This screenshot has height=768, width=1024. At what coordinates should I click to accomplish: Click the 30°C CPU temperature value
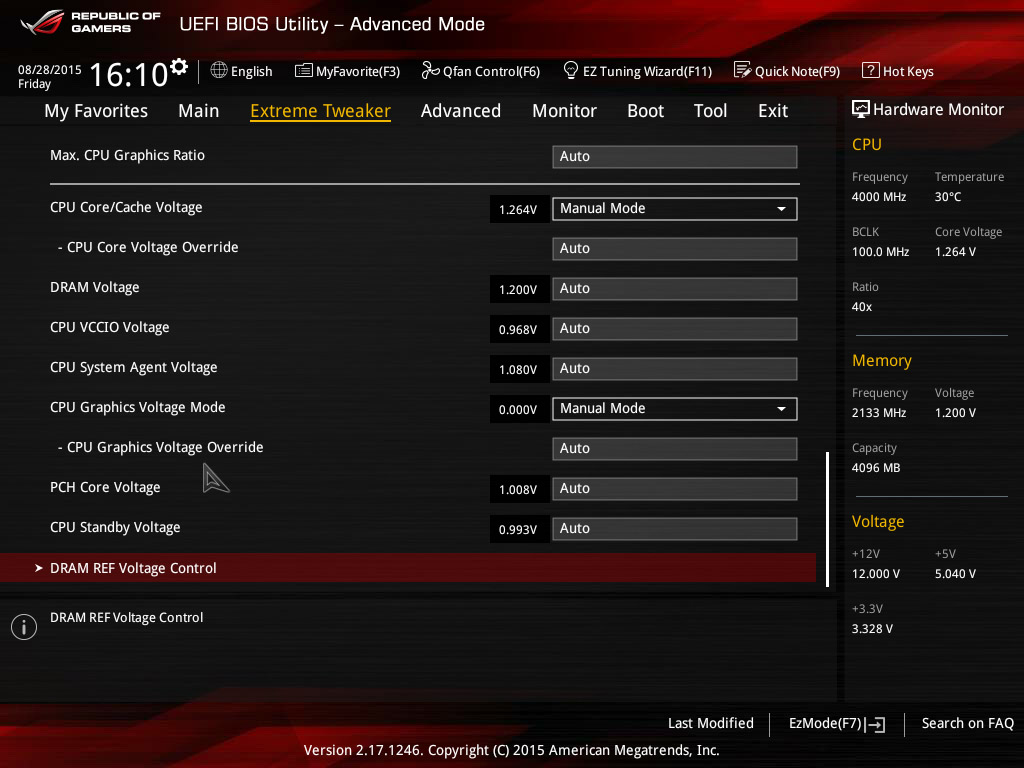(948, 197)
